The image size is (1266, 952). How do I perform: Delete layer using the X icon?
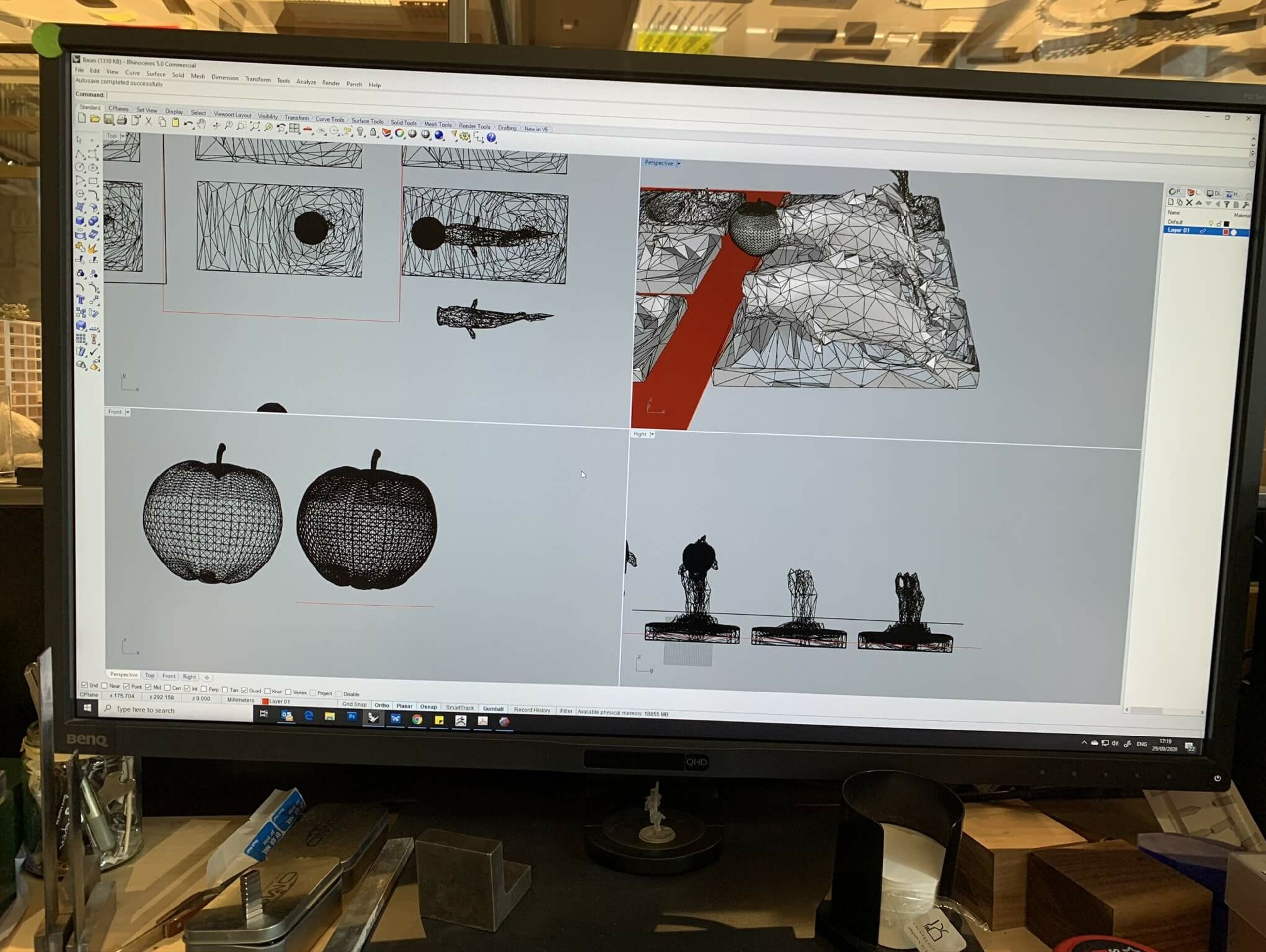click(x=1189, y=203)
